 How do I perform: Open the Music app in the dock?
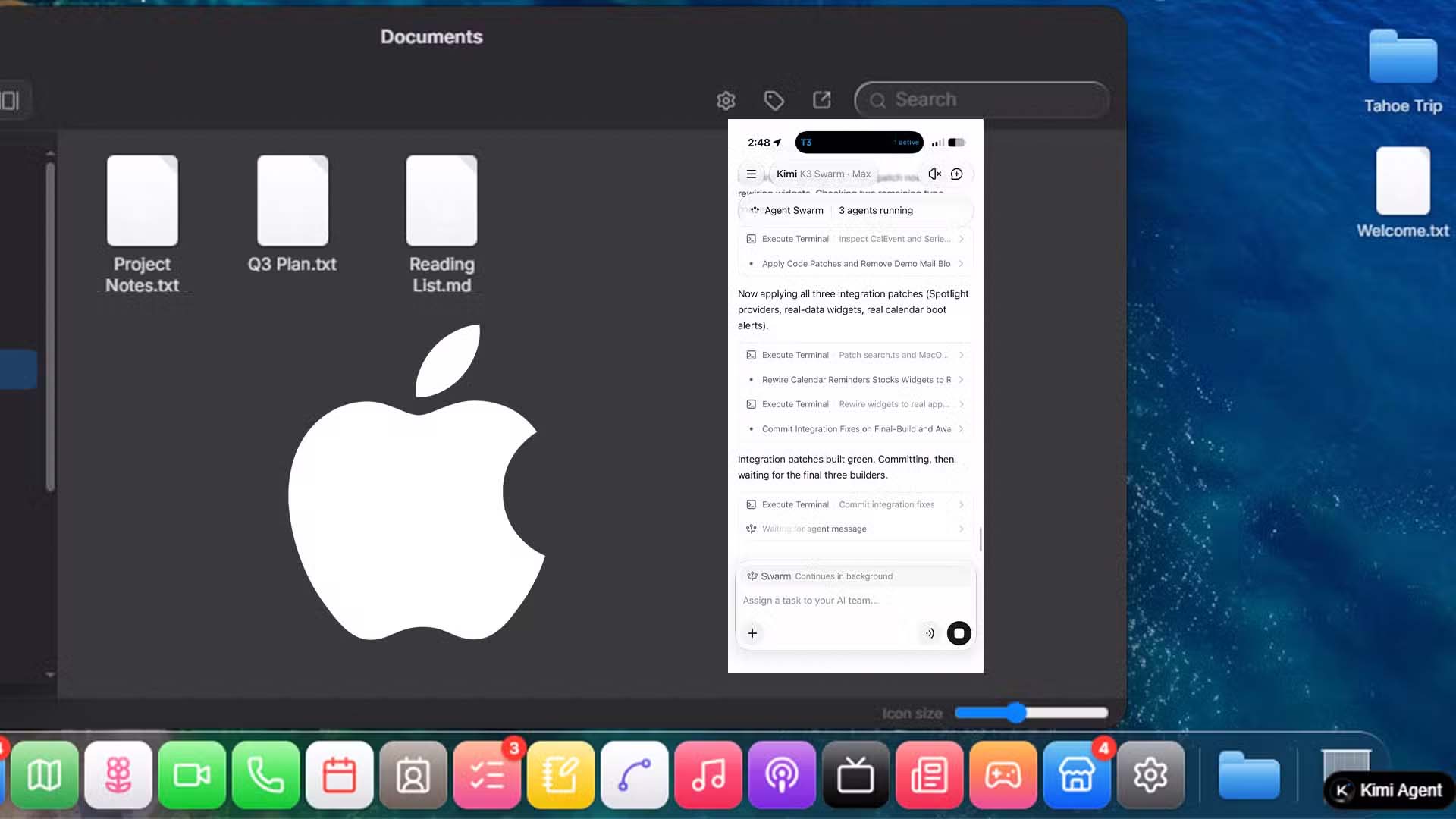(708, 775)
